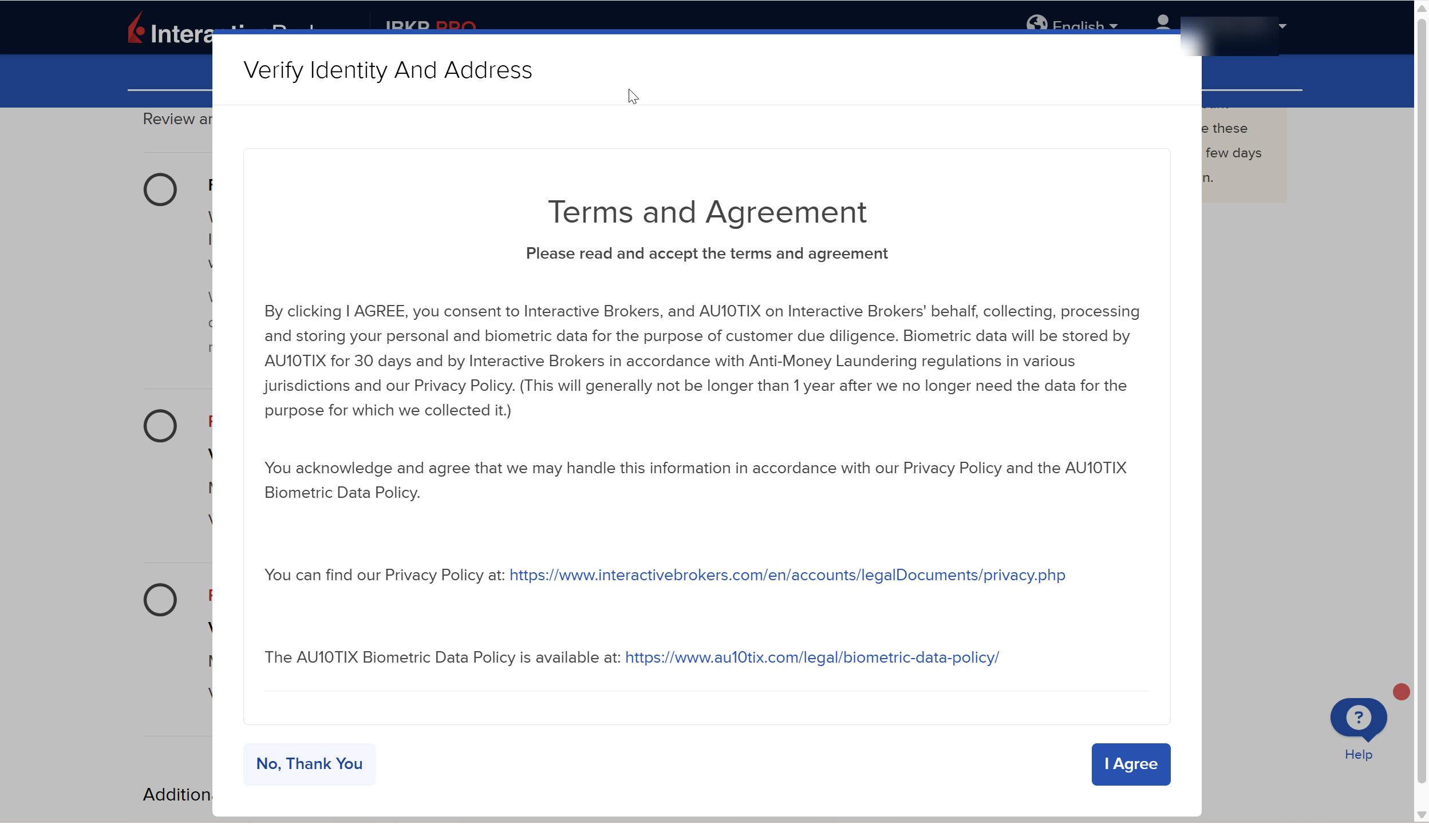The width and height of the screenshot is (1429, 840).
Task: Click the globe language icon
Action: (x=1036, y=23)
